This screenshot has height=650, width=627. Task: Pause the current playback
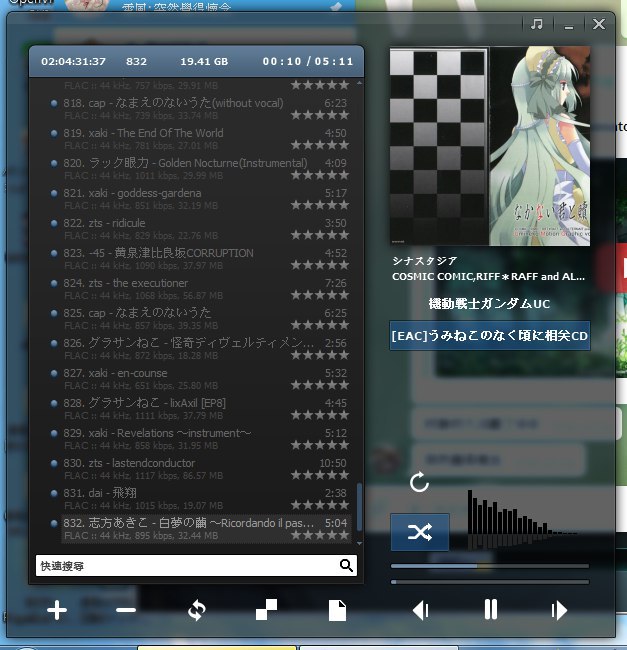[490, 610]
